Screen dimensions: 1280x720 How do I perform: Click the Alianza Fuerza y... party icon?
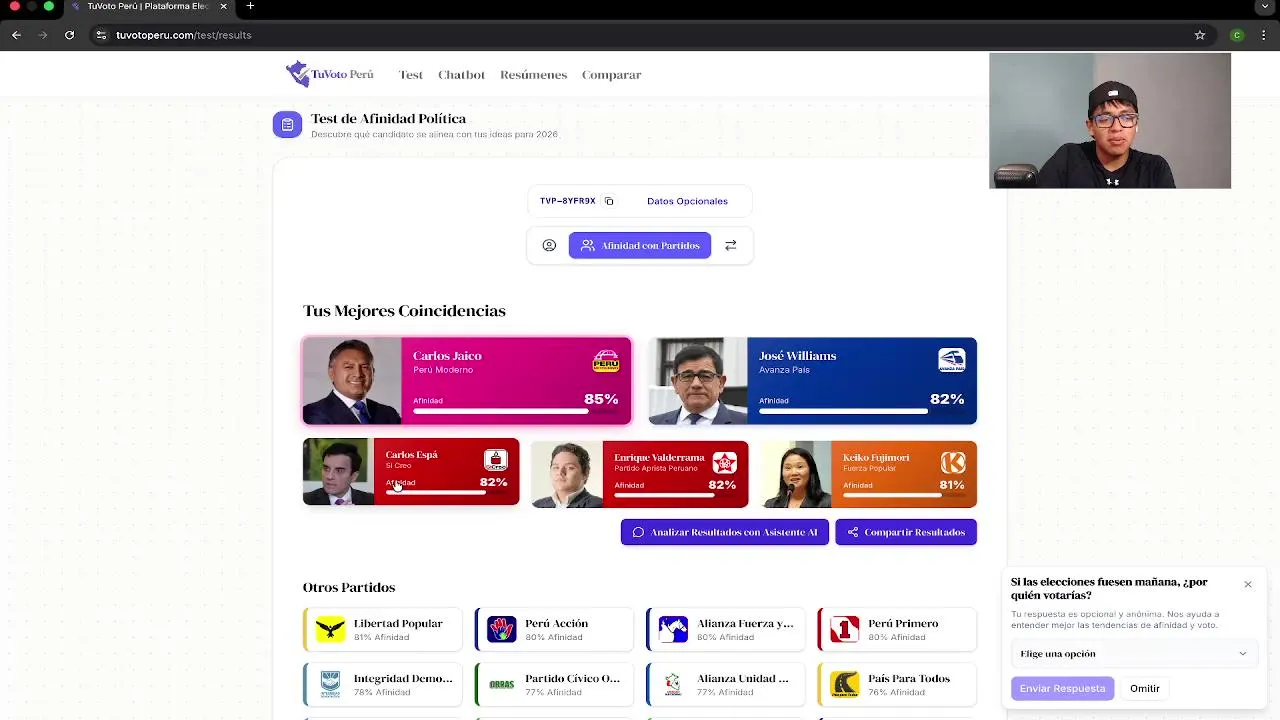click(673, 629)
